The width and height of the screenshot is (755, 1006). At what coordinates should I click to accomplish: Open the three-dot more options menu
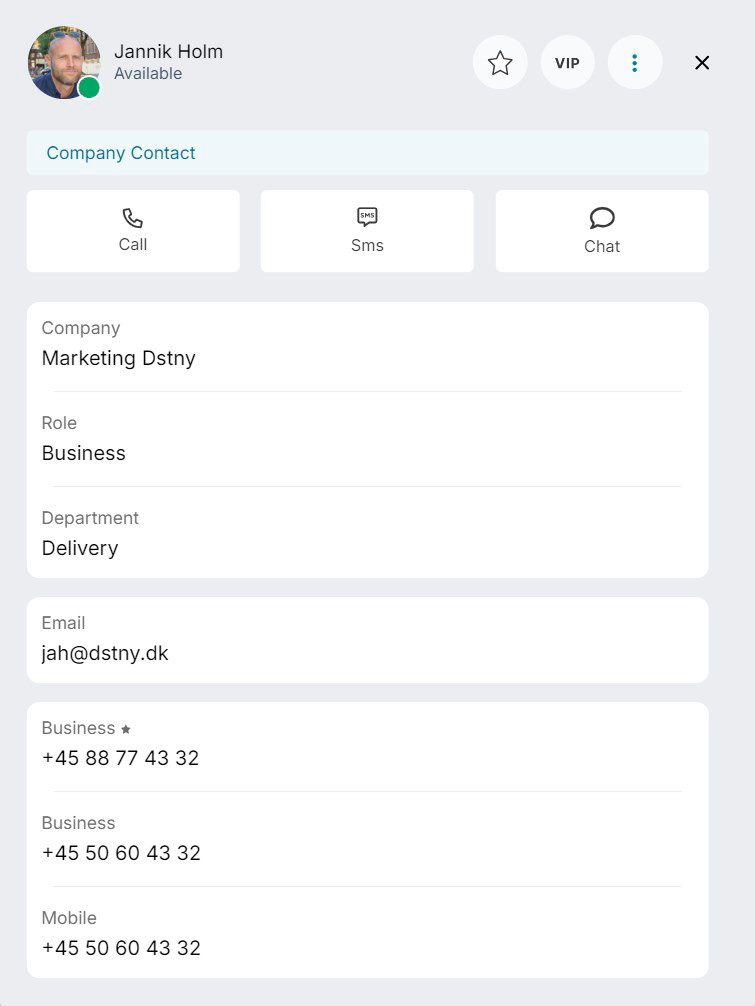tap(634, 62)
